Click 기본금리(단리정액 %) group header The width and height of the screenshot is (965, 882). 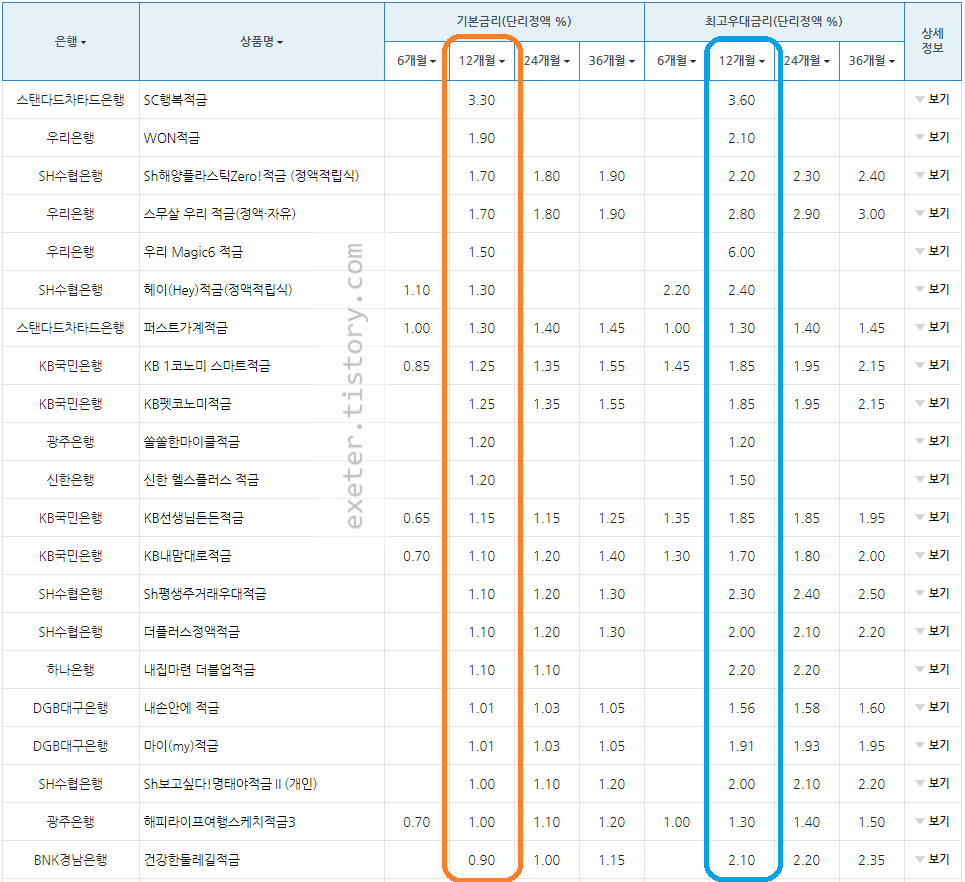coord(514,22)
